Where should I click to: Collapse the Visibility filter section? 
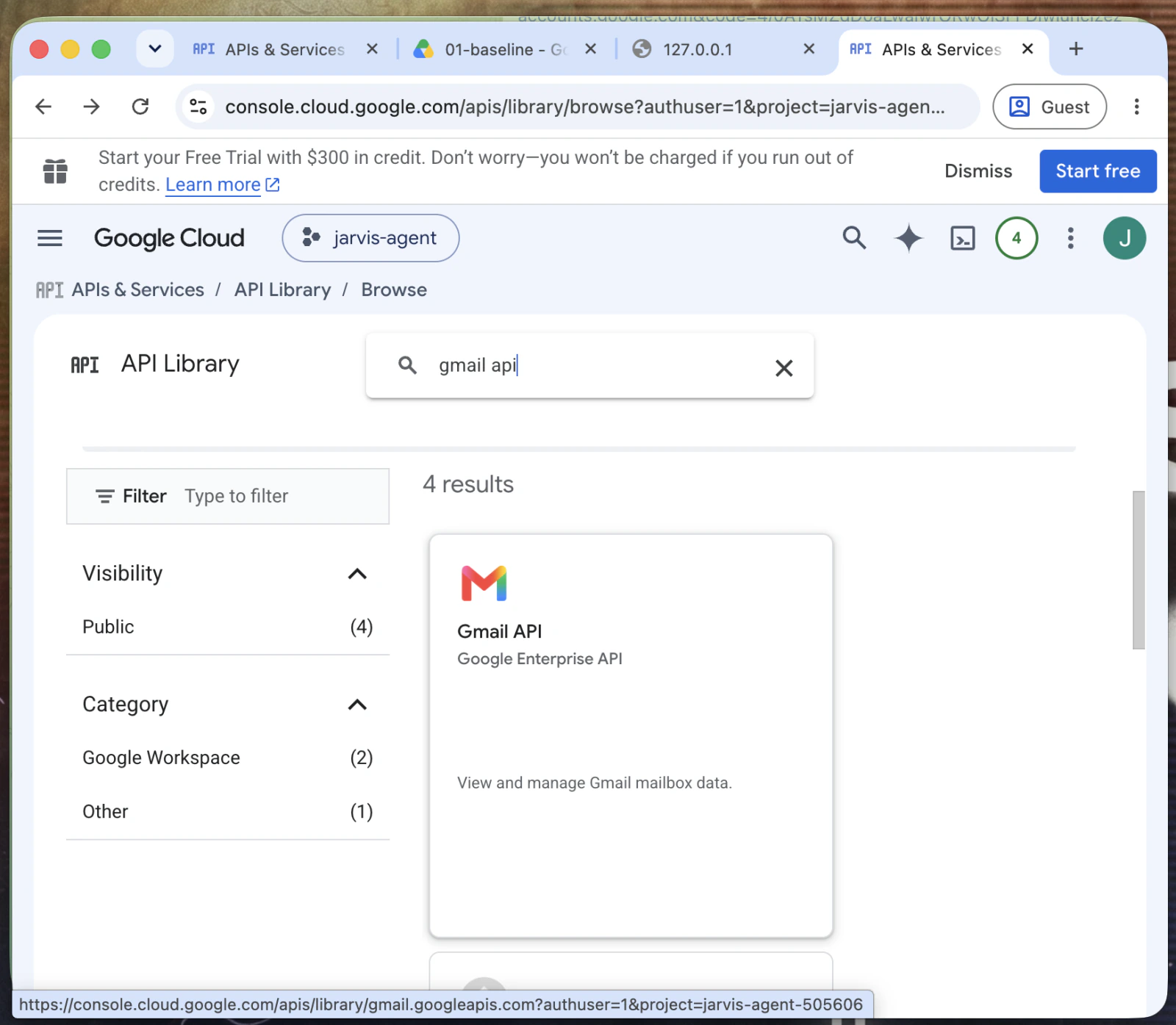[x=357, y=574]
